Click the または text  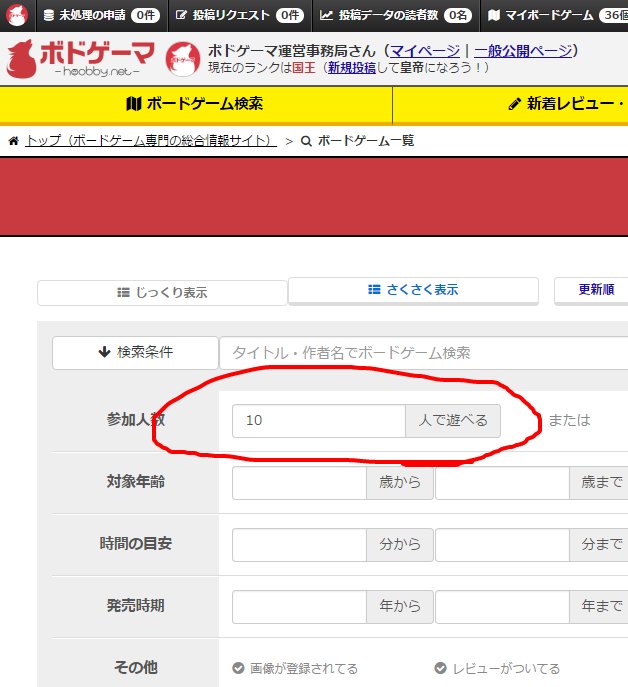[569, 420]
